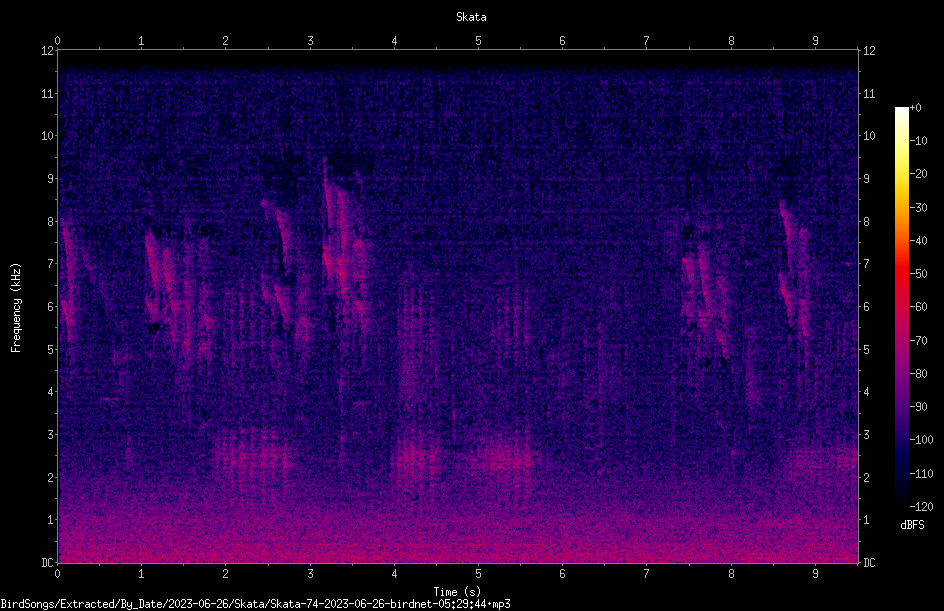Click the '12' label on left frequency axis
This screenshot has height=611, width=944.
point(47,51)
